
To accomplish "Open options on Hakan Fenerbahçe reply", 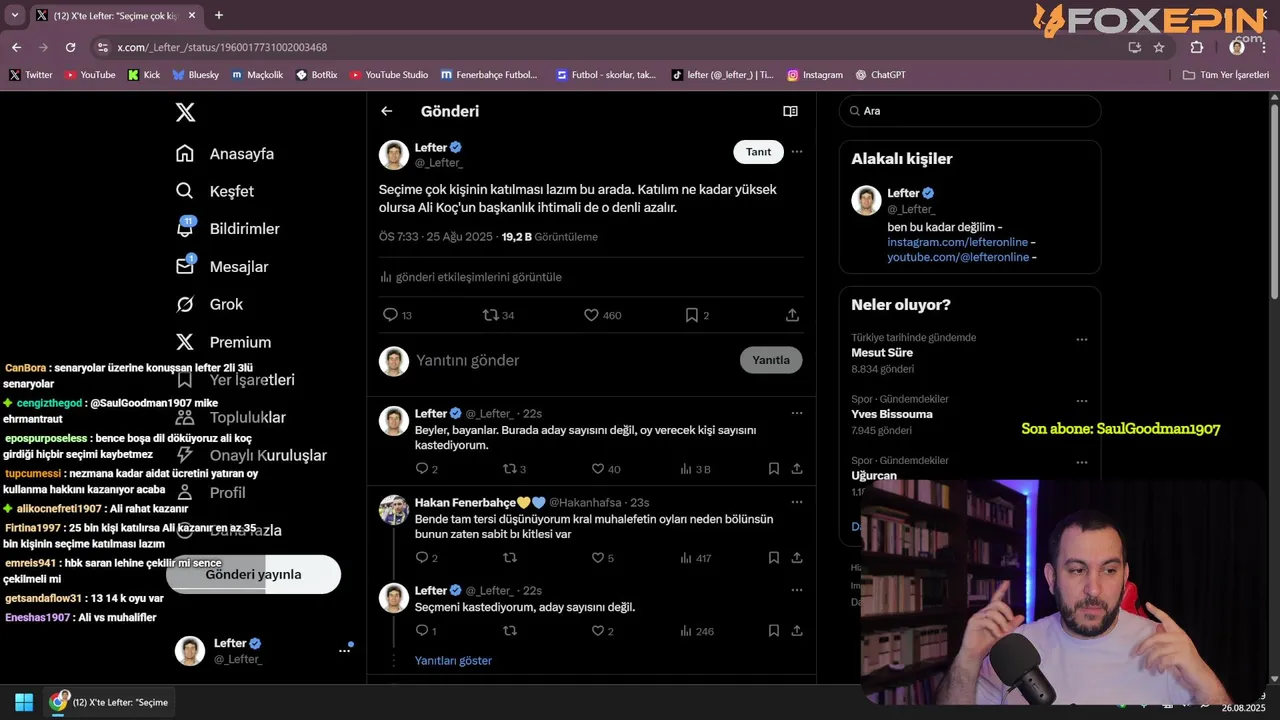I will pos(797,502).
